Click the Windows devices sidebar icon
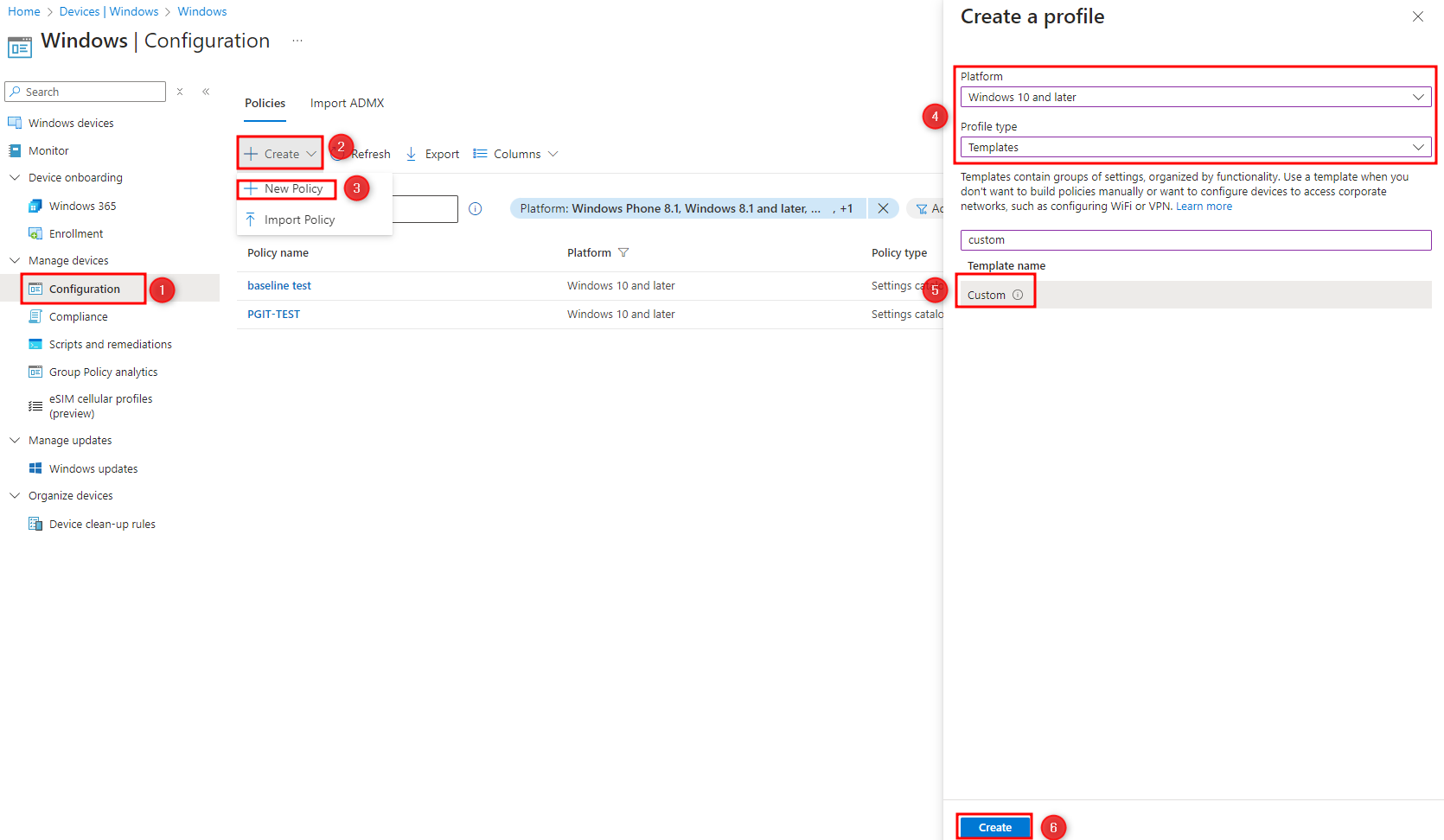 click(x=15, y=123)
